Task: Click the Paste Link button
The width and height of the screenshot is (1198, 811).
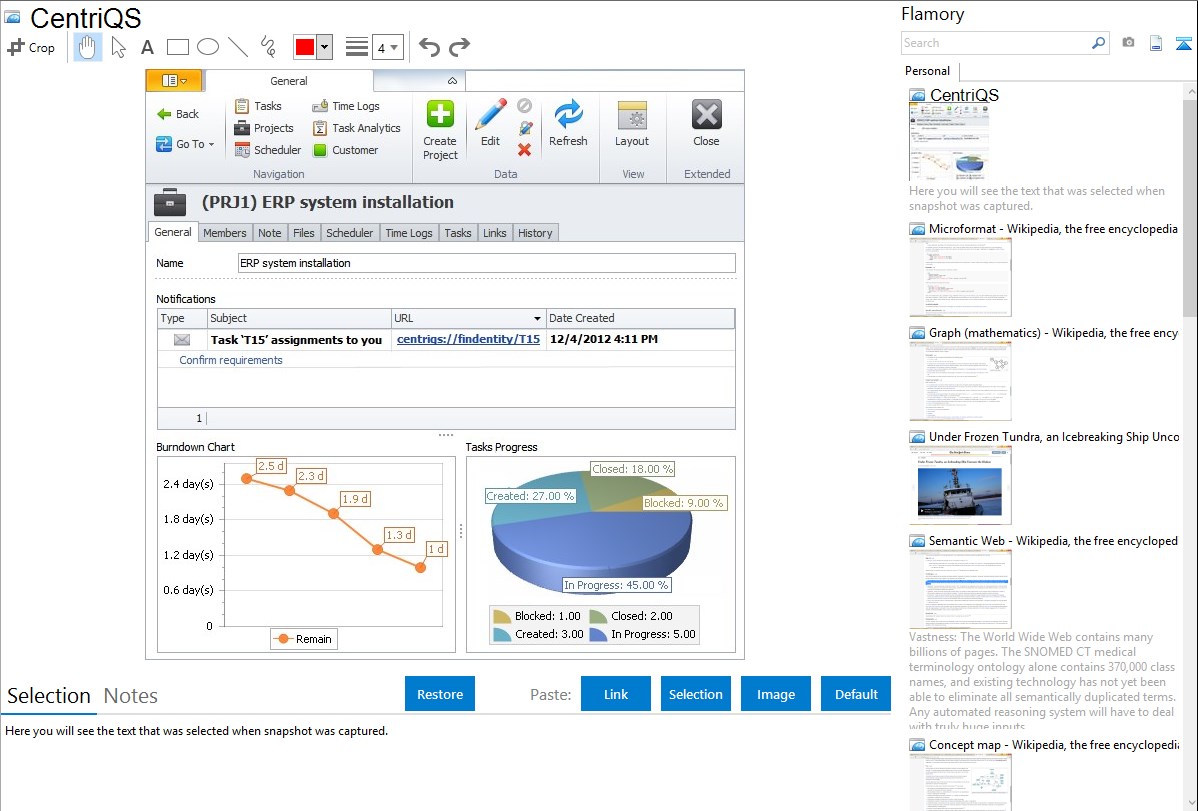Action: tap(616, 694)
